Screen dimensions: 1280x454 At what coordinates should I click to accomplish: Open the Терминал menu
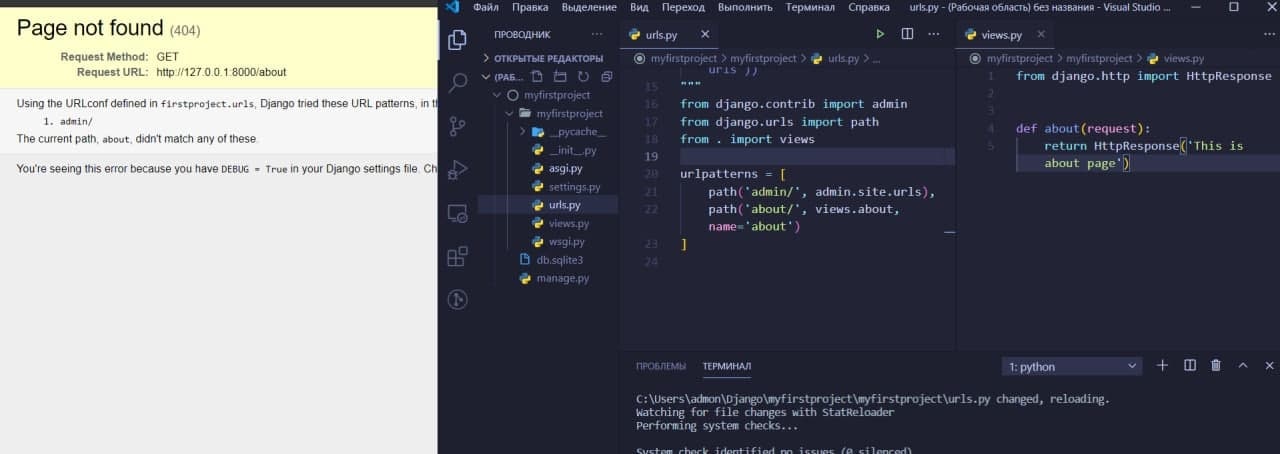(810, 7)
